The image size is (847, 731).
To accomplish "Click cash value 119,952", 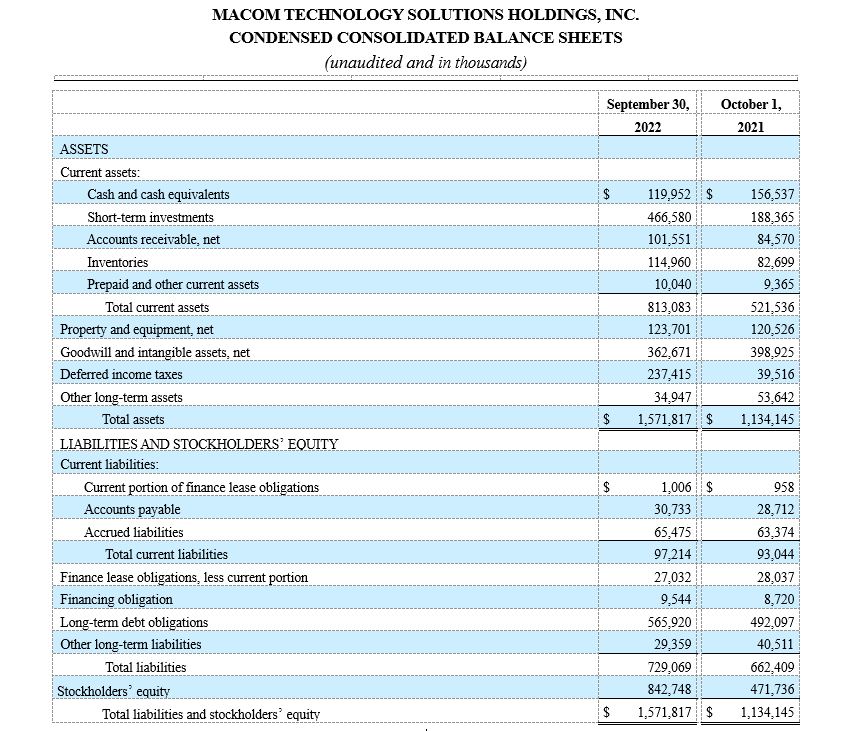I will (669, 195).
